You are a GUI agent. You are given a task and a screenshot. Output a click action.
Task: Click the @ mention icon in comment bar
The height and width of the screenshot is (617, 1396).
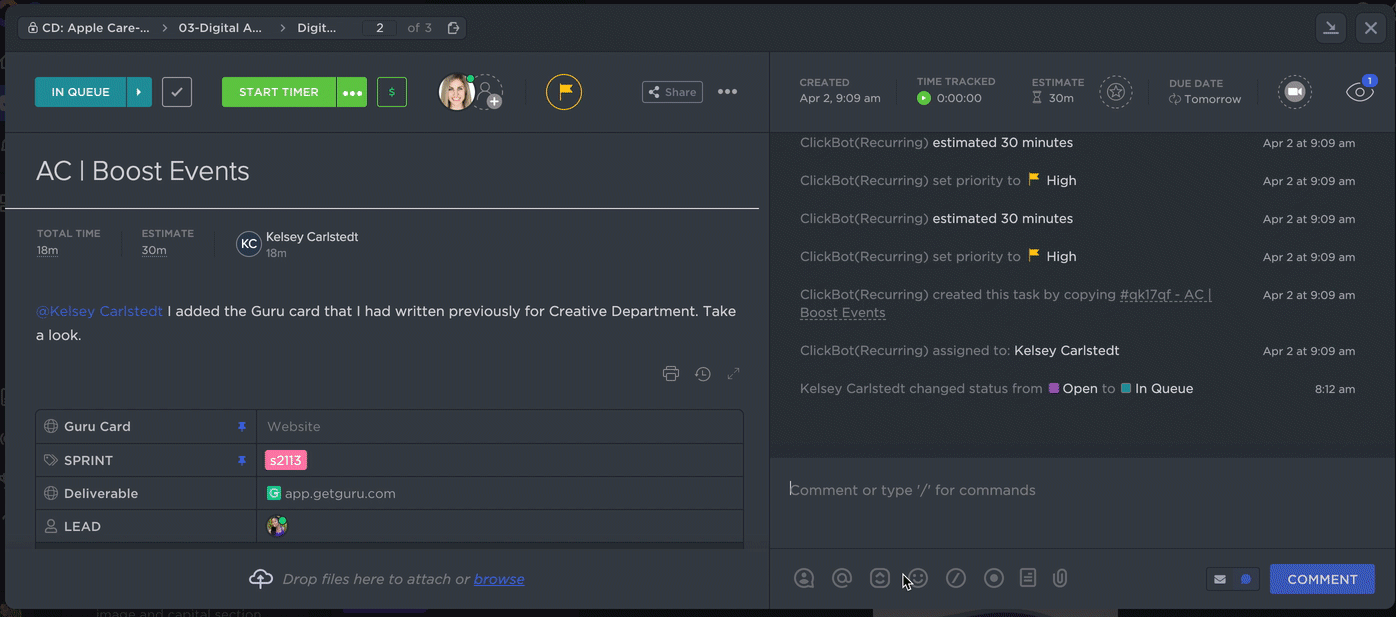point(842,578)
